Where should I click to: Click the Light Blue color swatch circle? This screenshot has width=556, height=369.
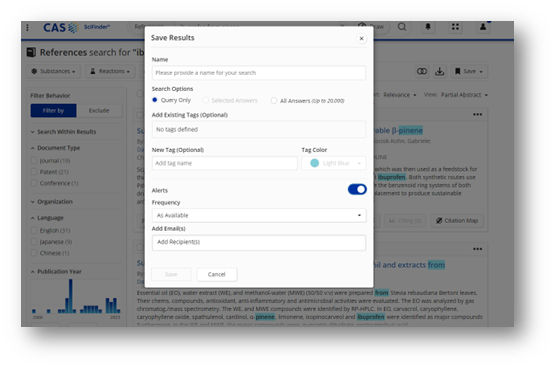pos(315,163)
